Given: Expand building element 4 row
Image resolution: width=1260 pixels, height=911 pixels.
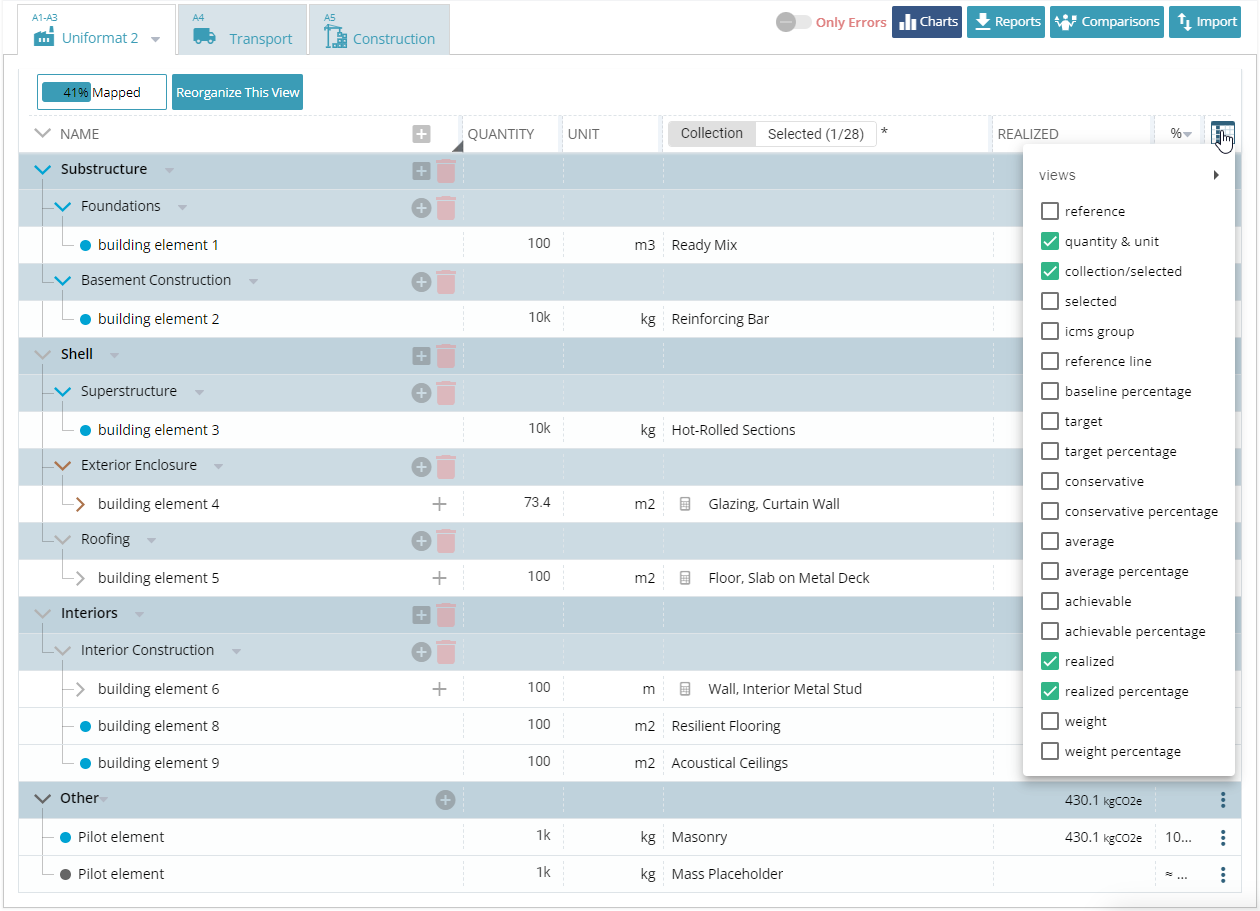Looking at the screenshot, I should click(80, 504).
